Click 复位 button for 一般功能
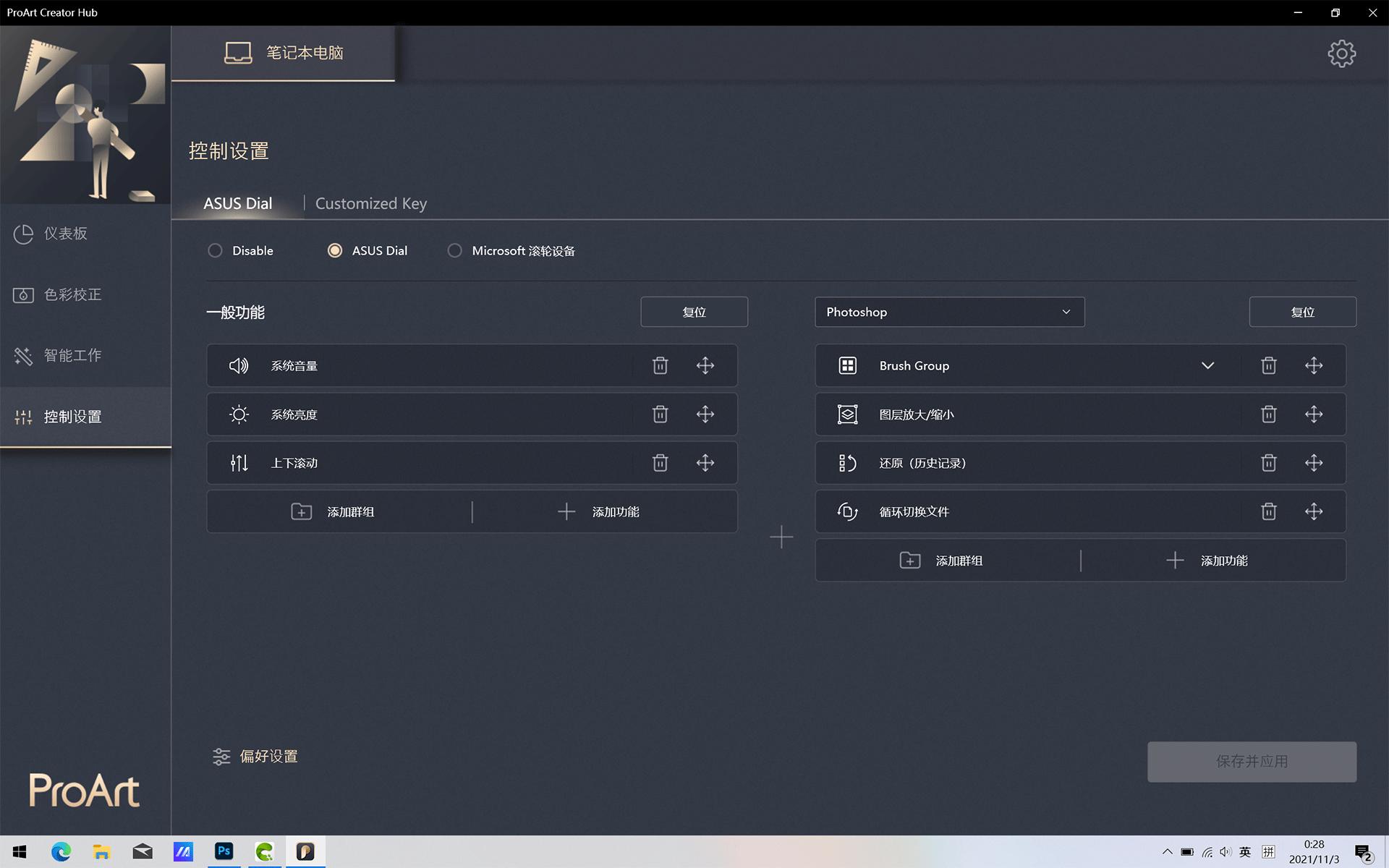This screenshot has width=1389, height=868. (694, 312)
